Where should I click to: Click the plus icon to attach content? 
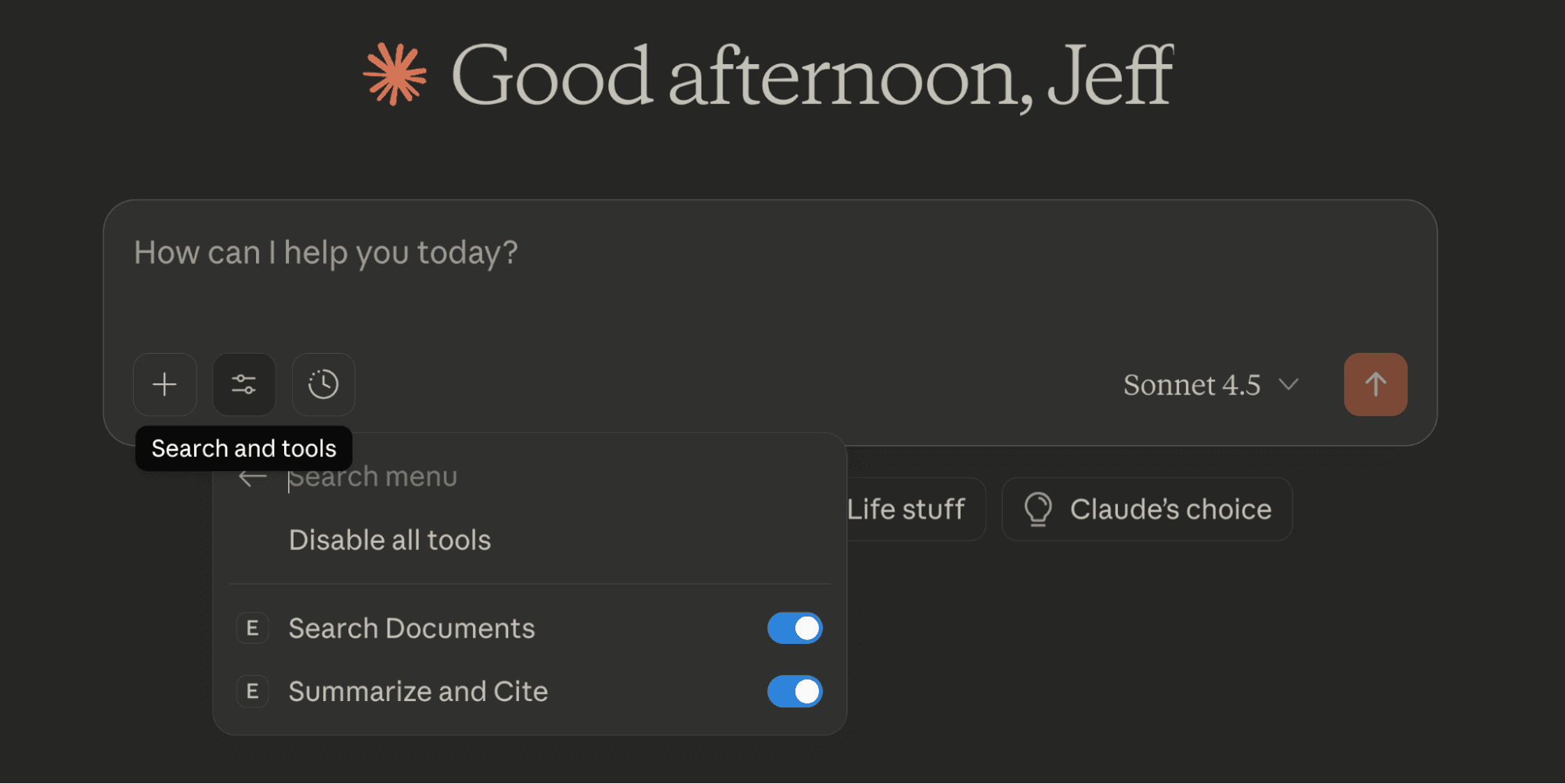[x=164, y=384]
